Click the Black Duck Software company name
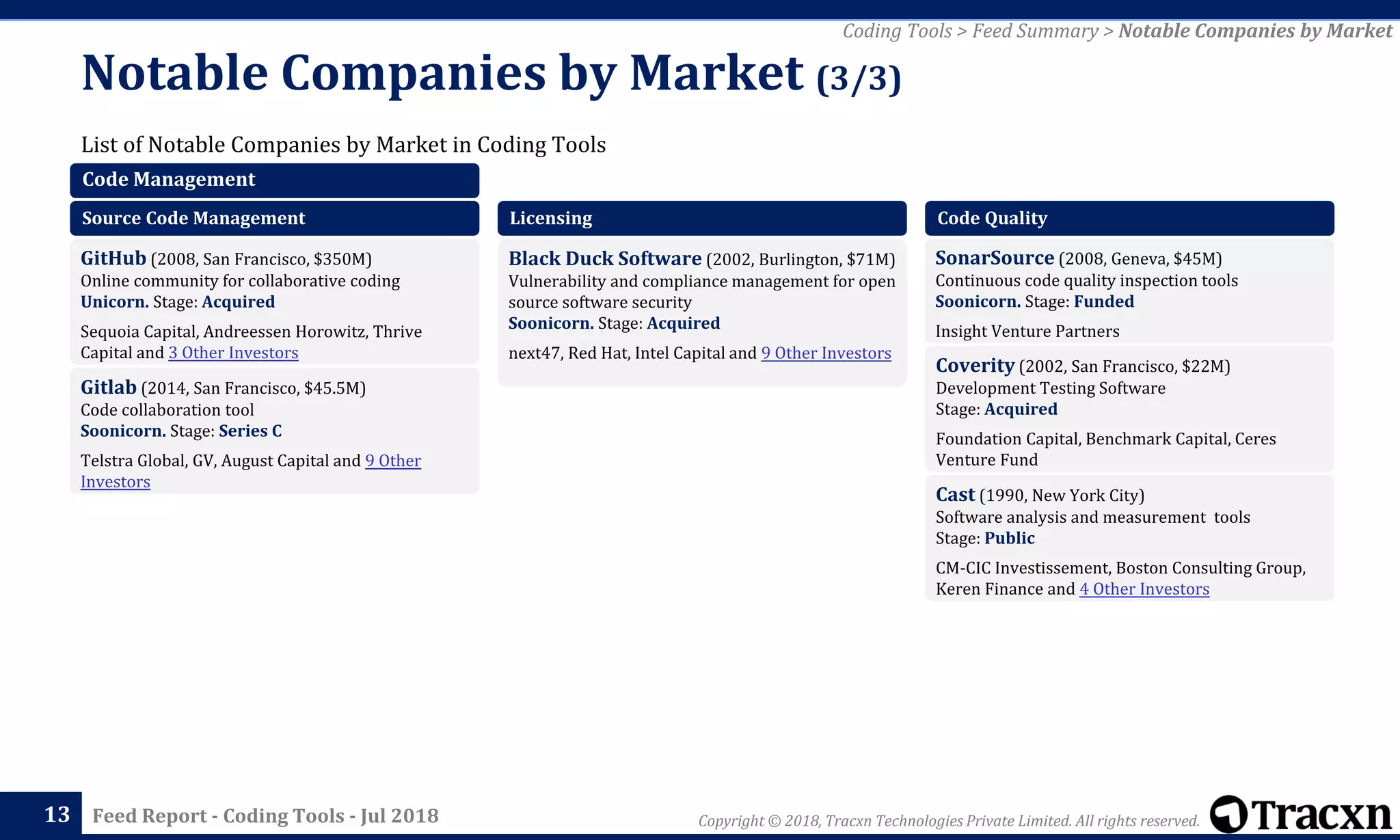This screenshot has height=840, width=1400. click(605, 258)
